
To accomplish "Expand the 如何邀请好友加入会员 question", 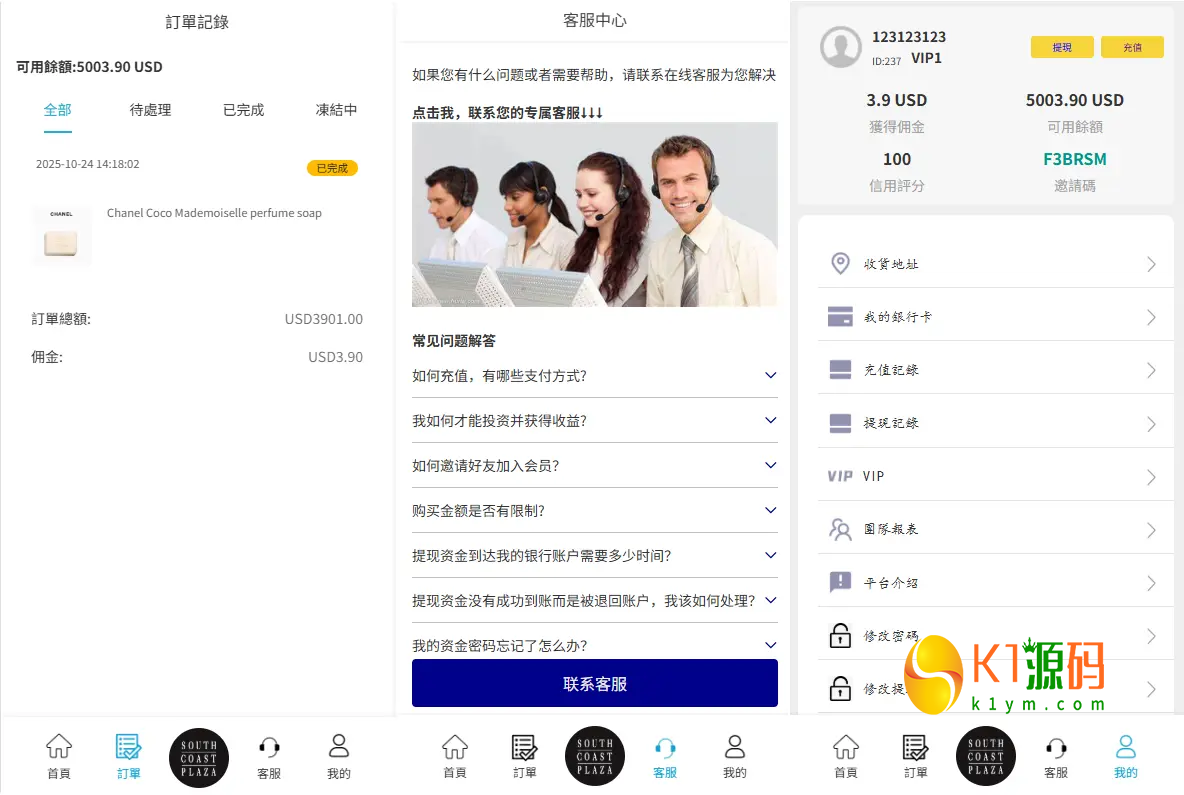I will (595, 466).
